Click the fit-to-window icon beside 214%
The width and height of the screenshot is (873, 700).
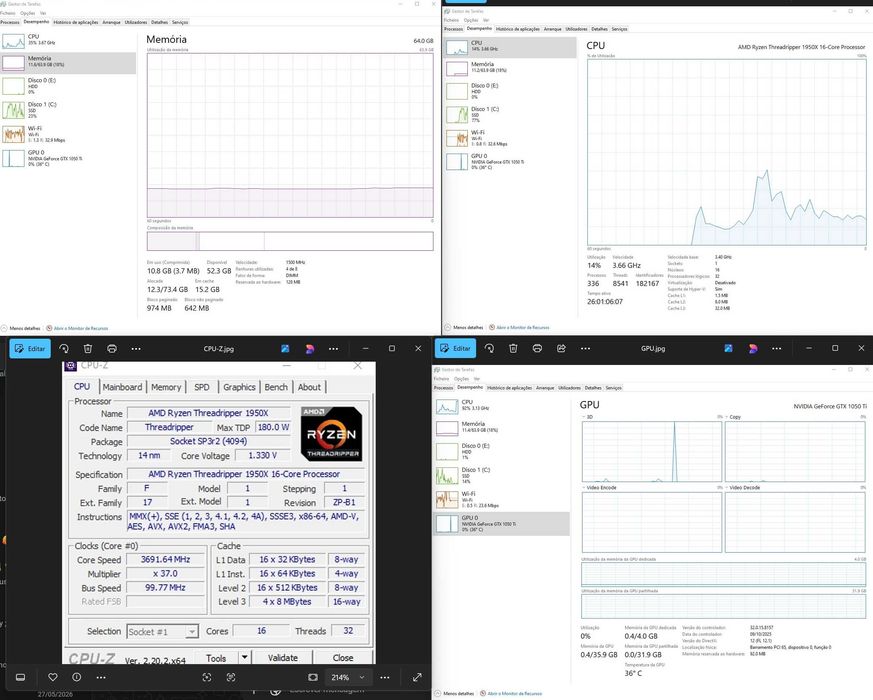coord(313,677)
